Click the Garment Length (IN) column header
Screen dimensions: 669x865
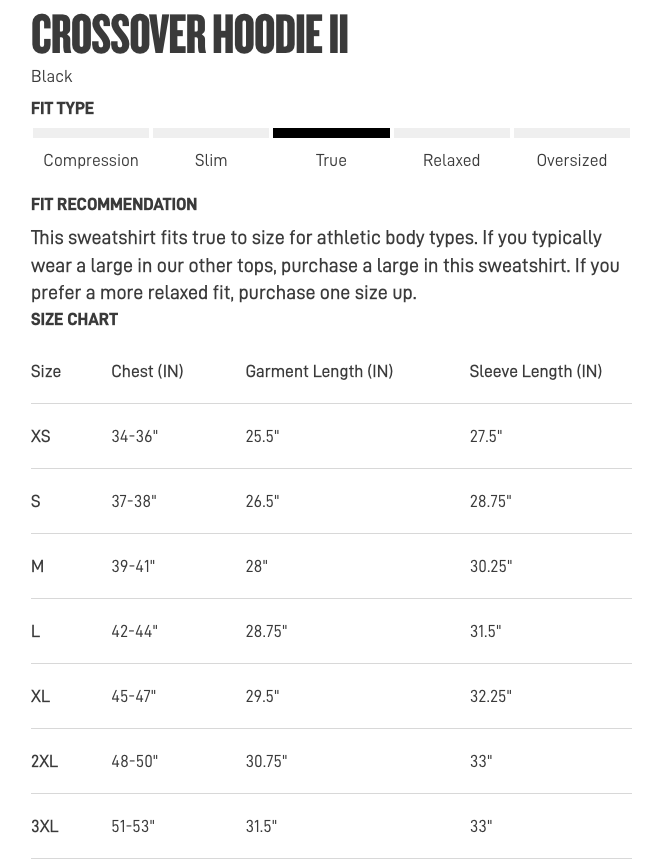[x=319, y=371]
